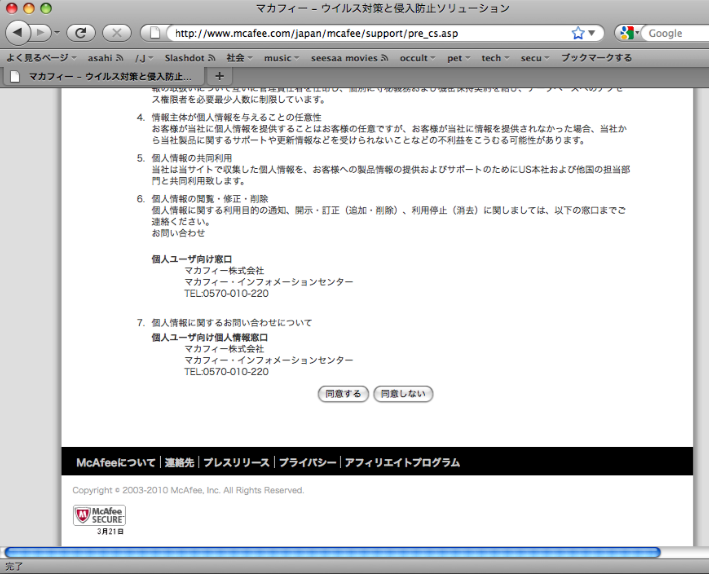
Task: Open the seesaa movies feed bookmark
Action: (349, 58)
